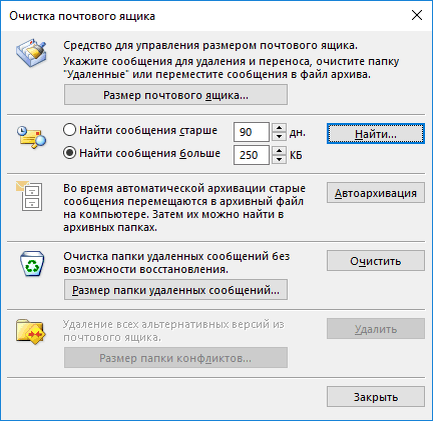433x421 pixels.
Task: Close the dialog with the X button
Action: (417, 15)
